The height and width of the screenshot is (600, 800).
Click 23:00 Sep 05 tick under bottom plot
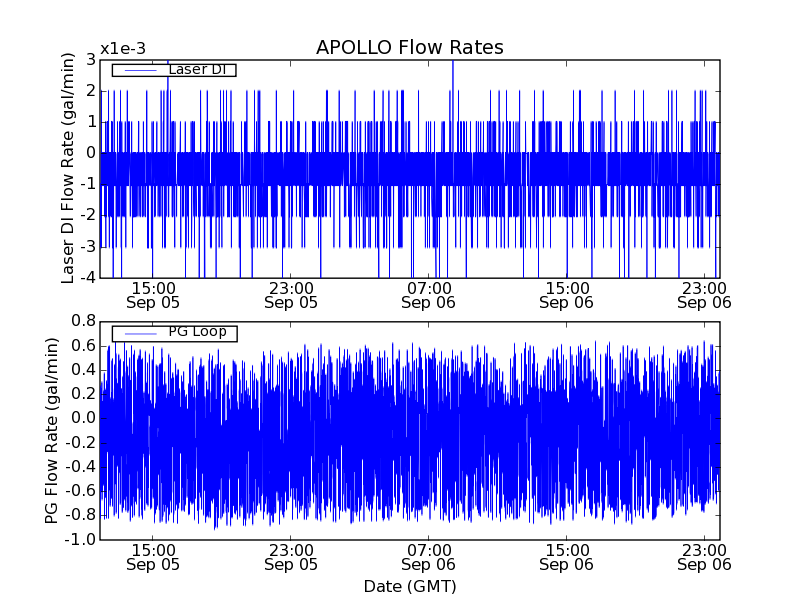coord(291,556)
